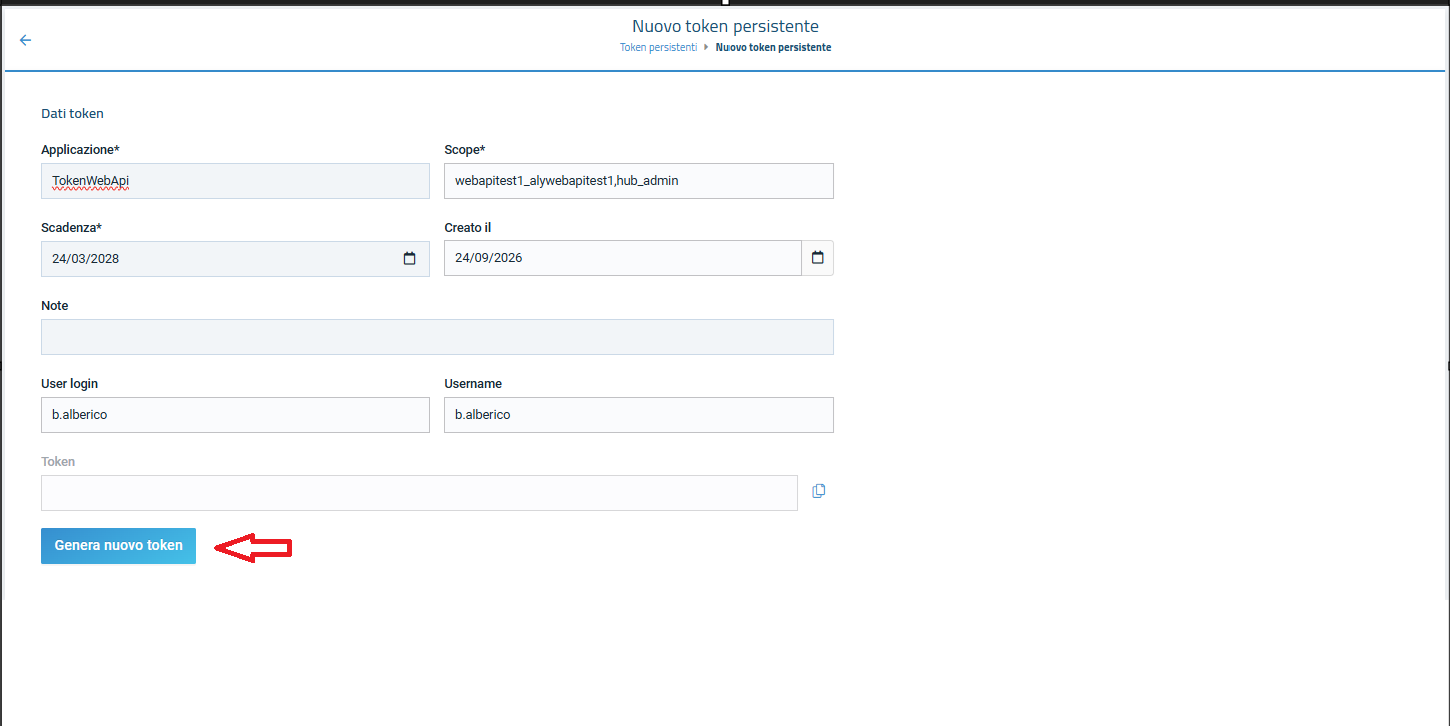Open the Token persistenti breadcrumb link
The height and width of the screenshot is (726, 1450).
pos(659,47)
